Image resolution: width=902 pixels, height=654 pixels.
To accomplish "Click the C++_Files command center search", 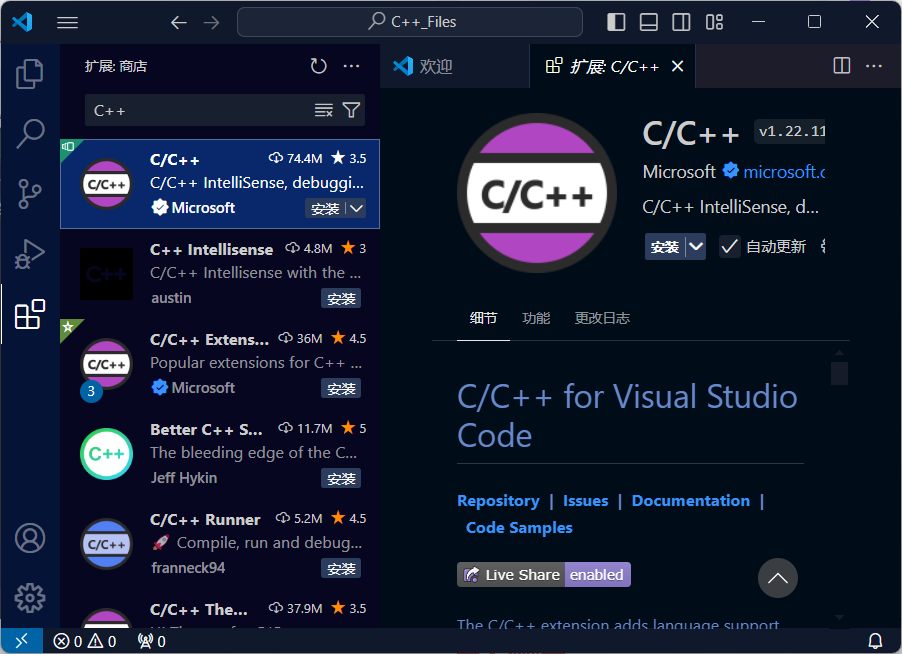I will click(x=410, y=22).
